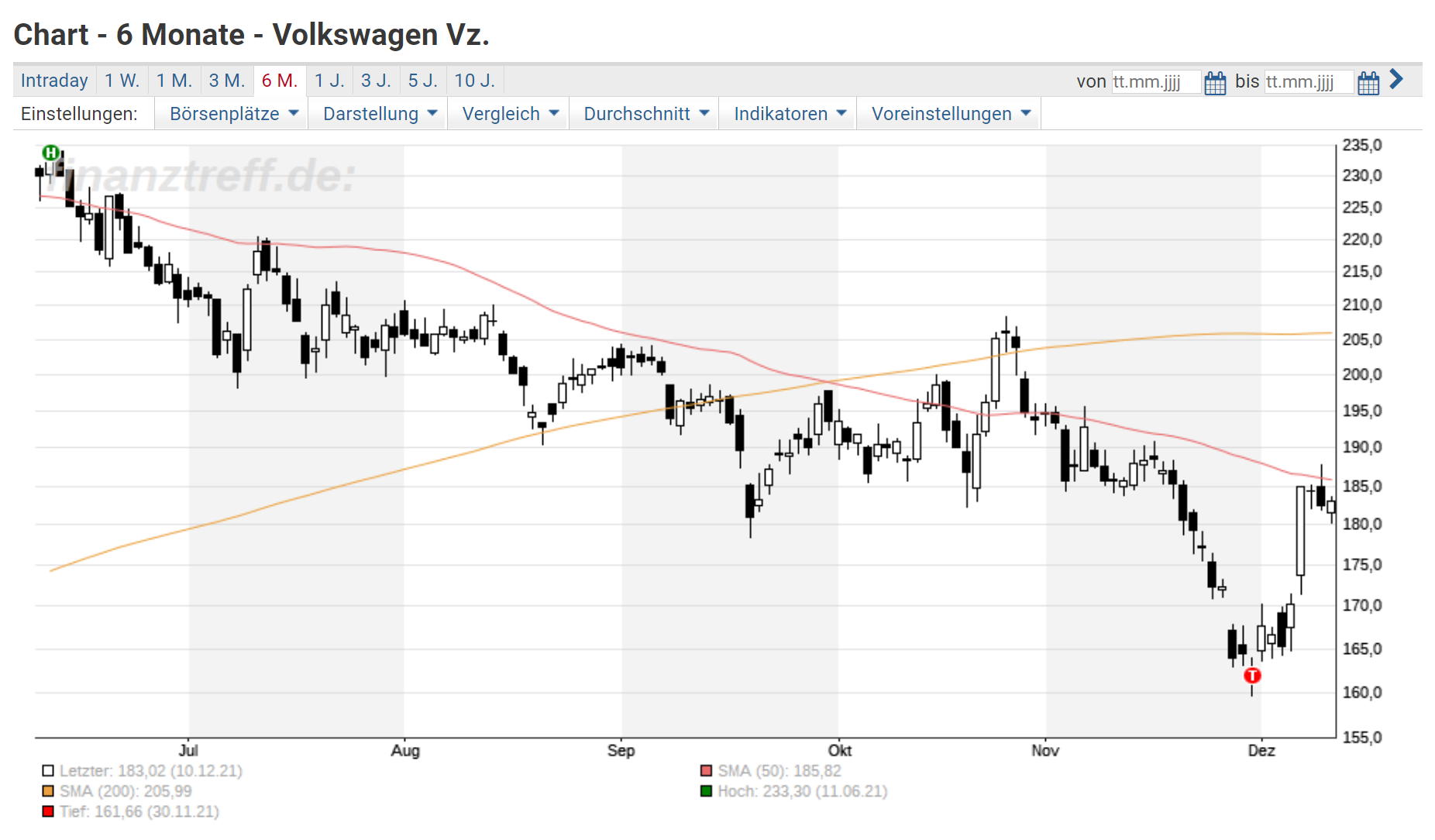
Task: Click the '155,0' y-axis label
Action: click(x=1362, y=738)
